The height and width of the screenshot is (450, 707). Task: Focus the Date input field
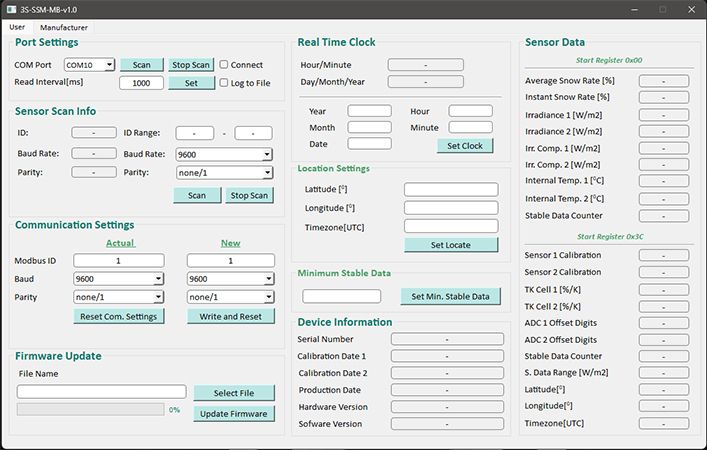[369, 144]
